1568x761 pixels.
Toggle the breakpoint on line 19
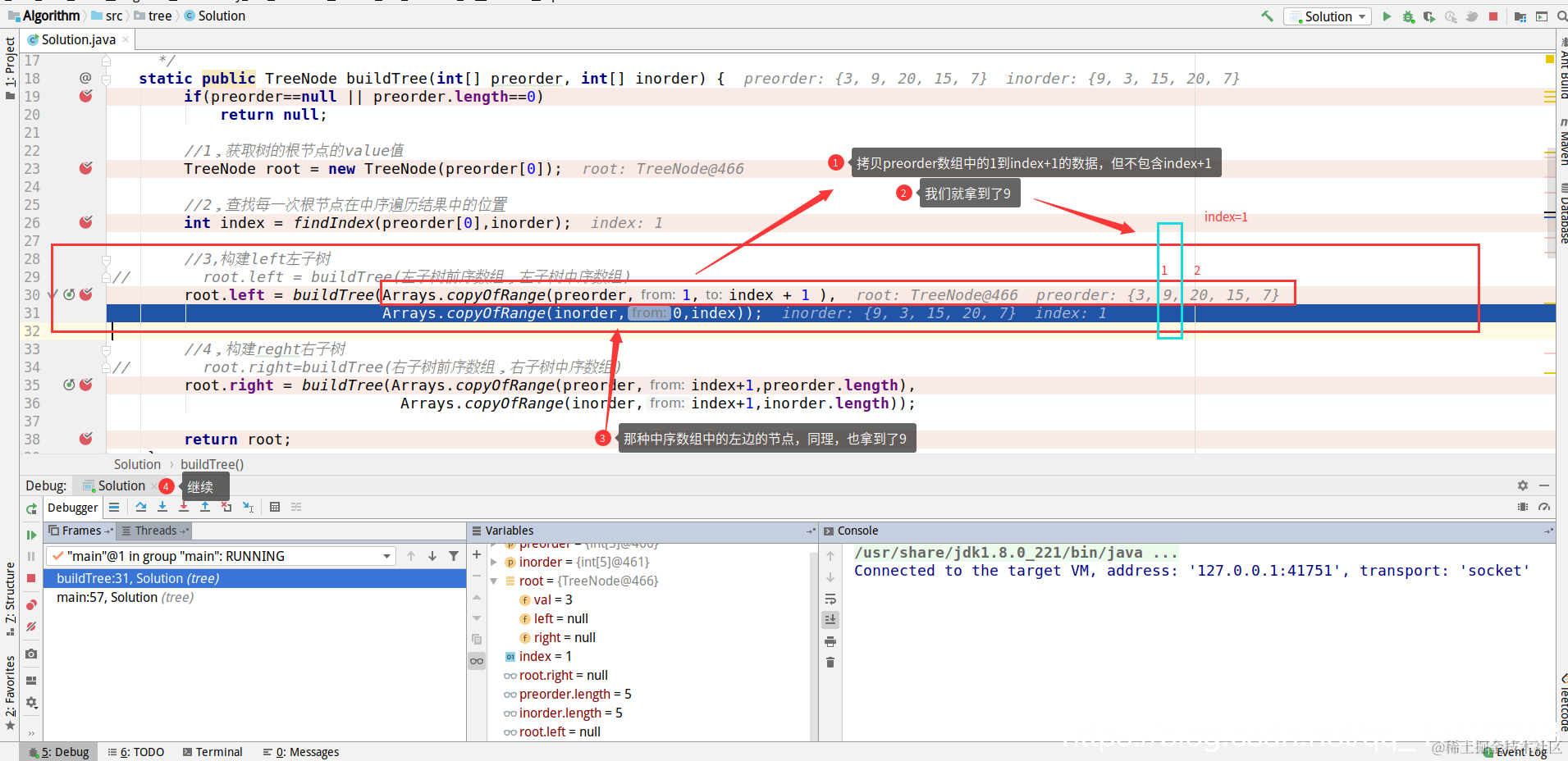click(85, 96)
